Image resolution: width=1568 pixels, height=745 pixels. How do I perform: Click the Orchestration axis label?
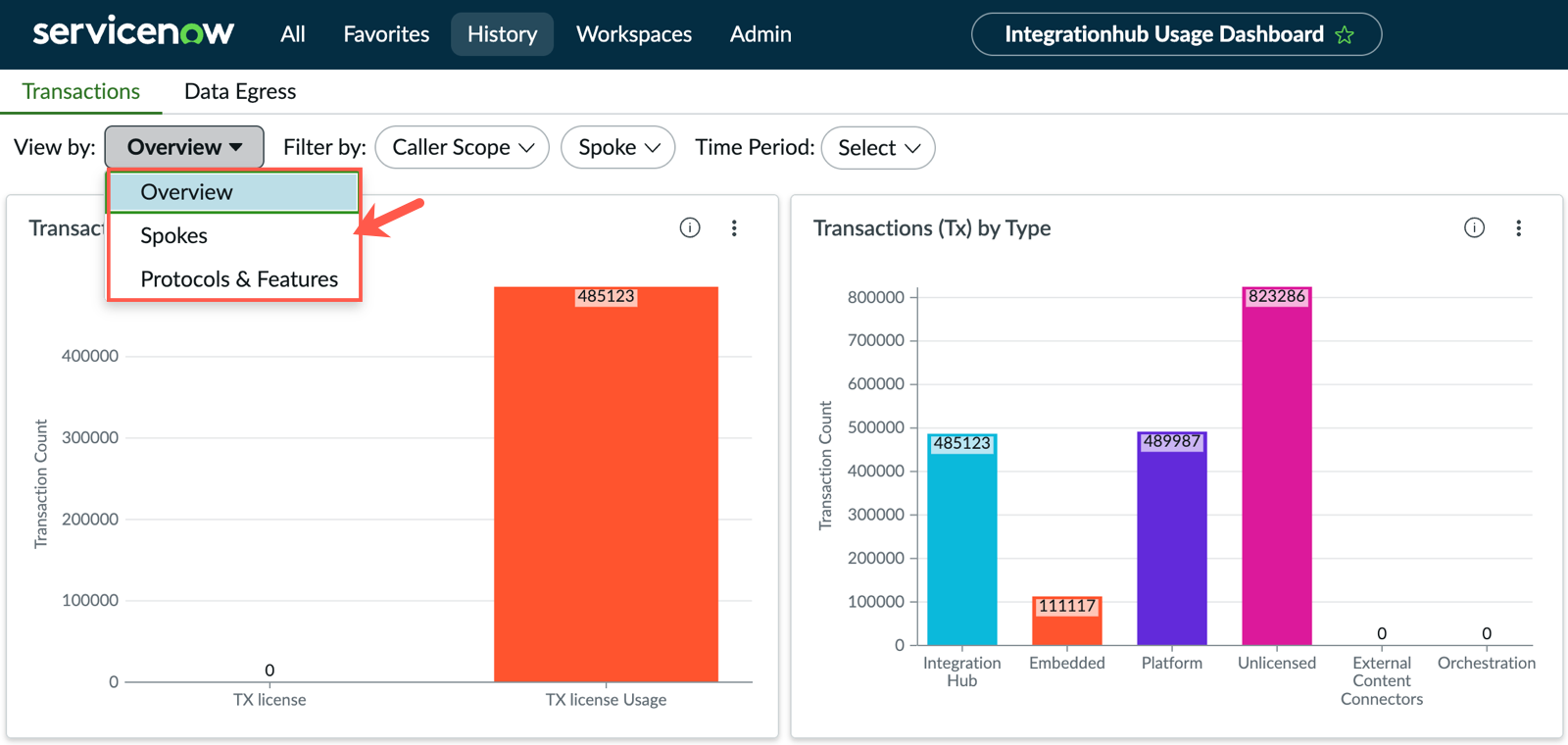1487,663
